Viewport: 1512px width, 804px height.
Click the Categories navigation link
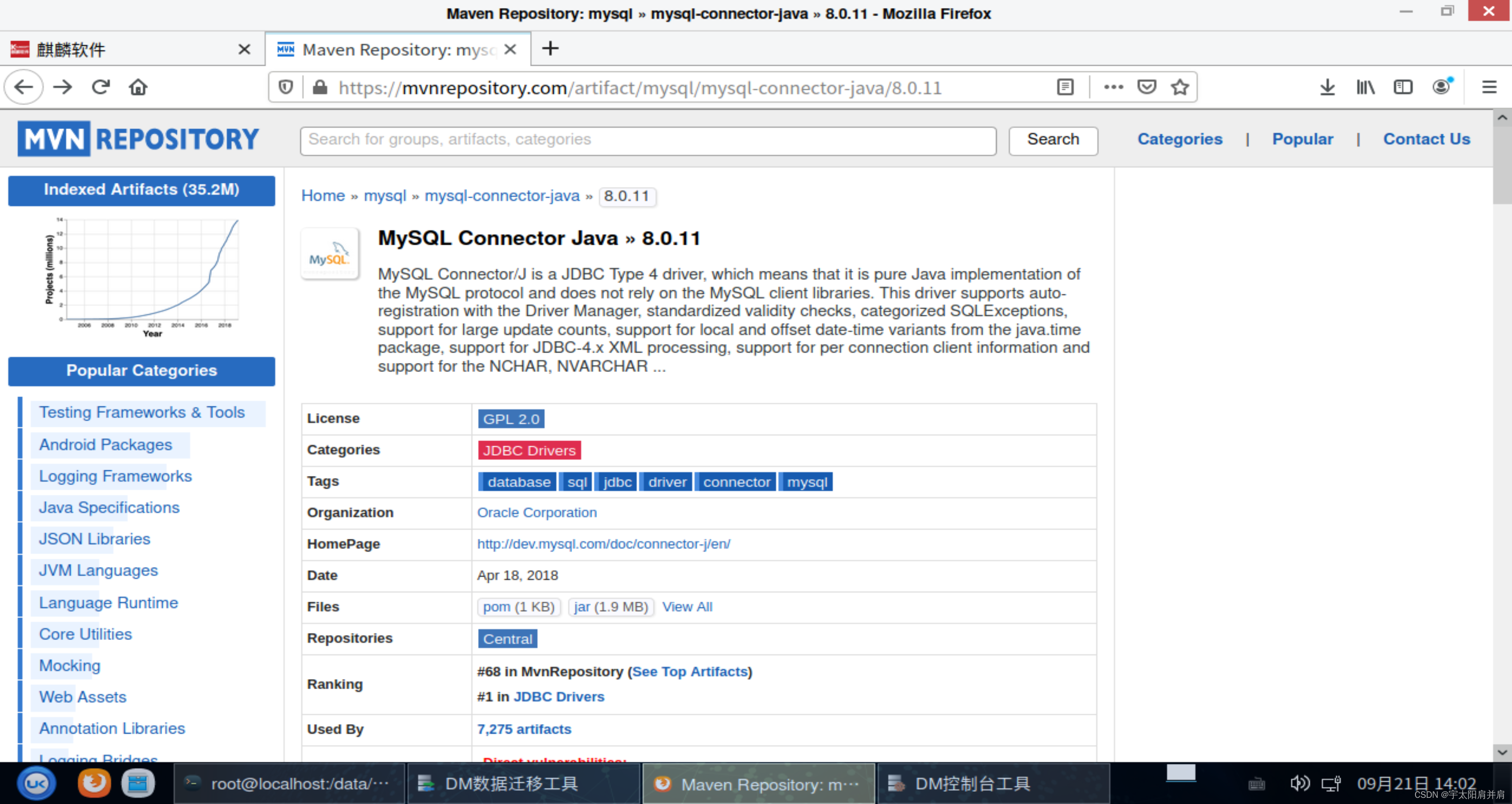pos(1180,139)
